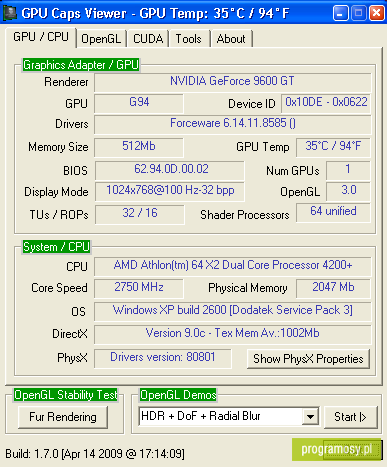Click the System / CPU group heading

[x=56, y=247]
